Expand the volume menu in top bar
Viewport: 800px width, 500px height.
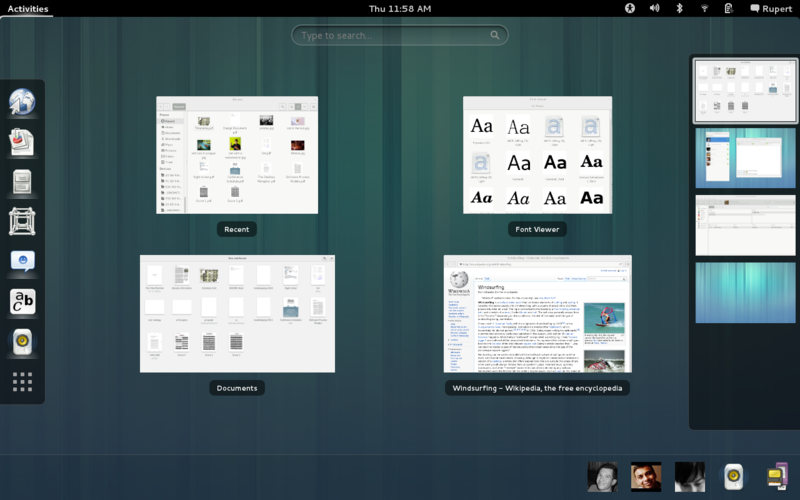pos(655,8)
